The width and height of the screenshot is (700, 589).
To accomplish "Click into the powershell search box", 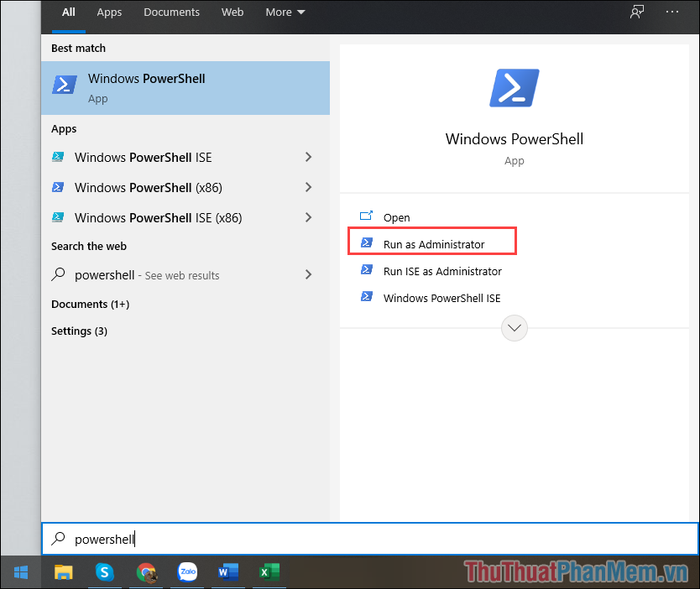I will pos(370,539).
